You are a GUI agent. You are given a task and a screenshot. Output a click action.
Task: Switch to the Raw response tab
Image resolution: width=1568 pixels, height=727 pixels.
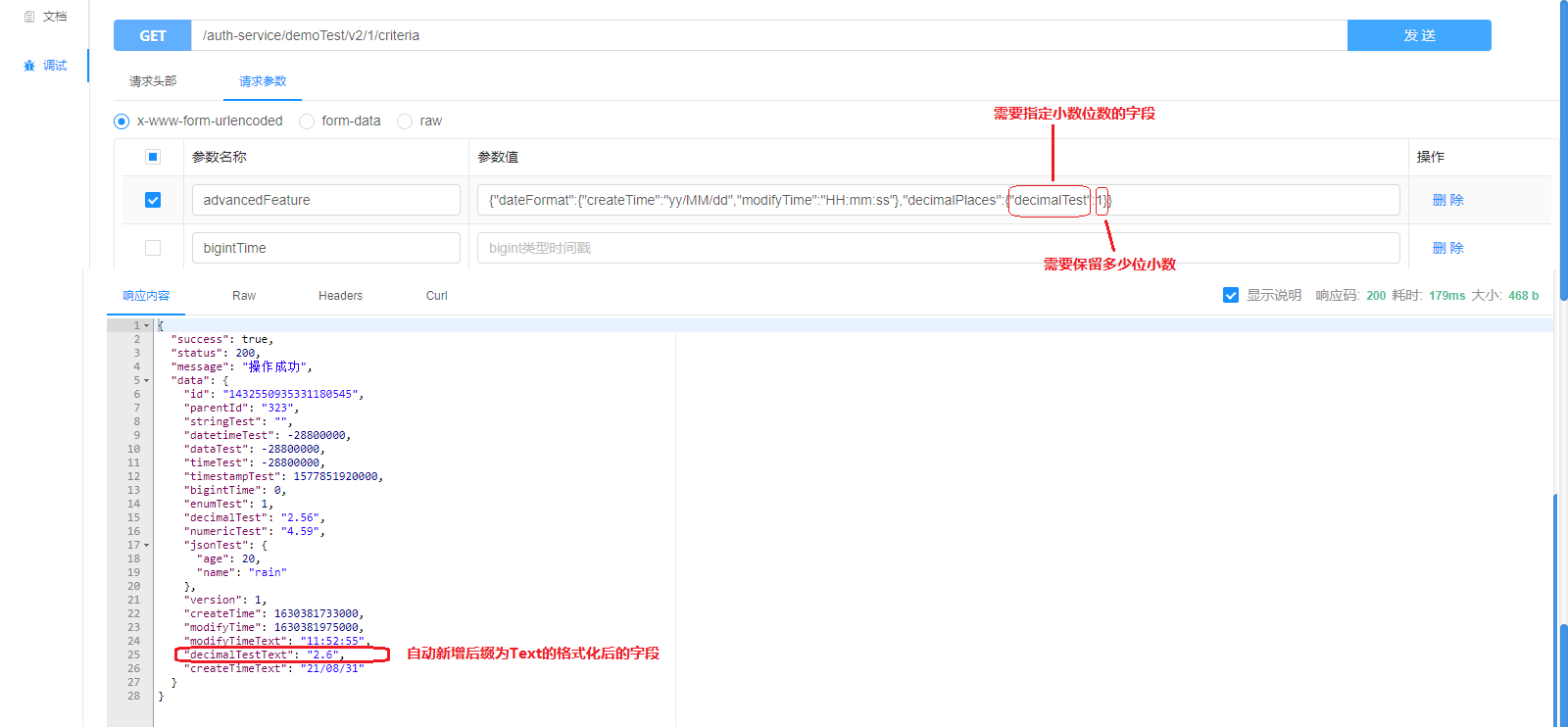(x=244, y=296)
